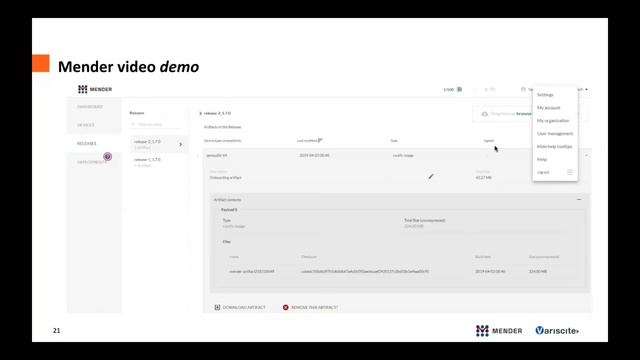Click the devices count icon in the header
The height and width of the screenshot is (360, 640).
point(459,89)
